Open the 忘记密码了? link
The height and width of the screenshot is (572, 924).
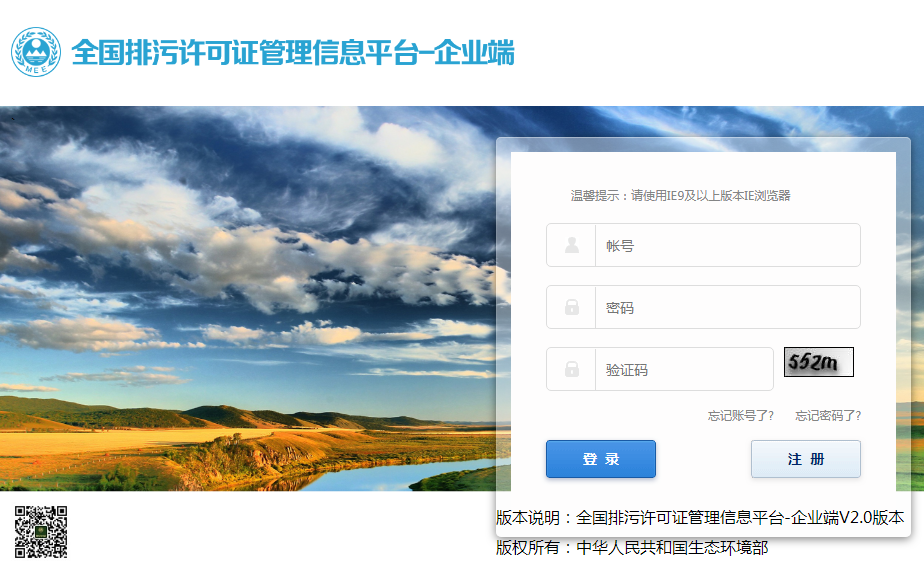pos(828,416)
